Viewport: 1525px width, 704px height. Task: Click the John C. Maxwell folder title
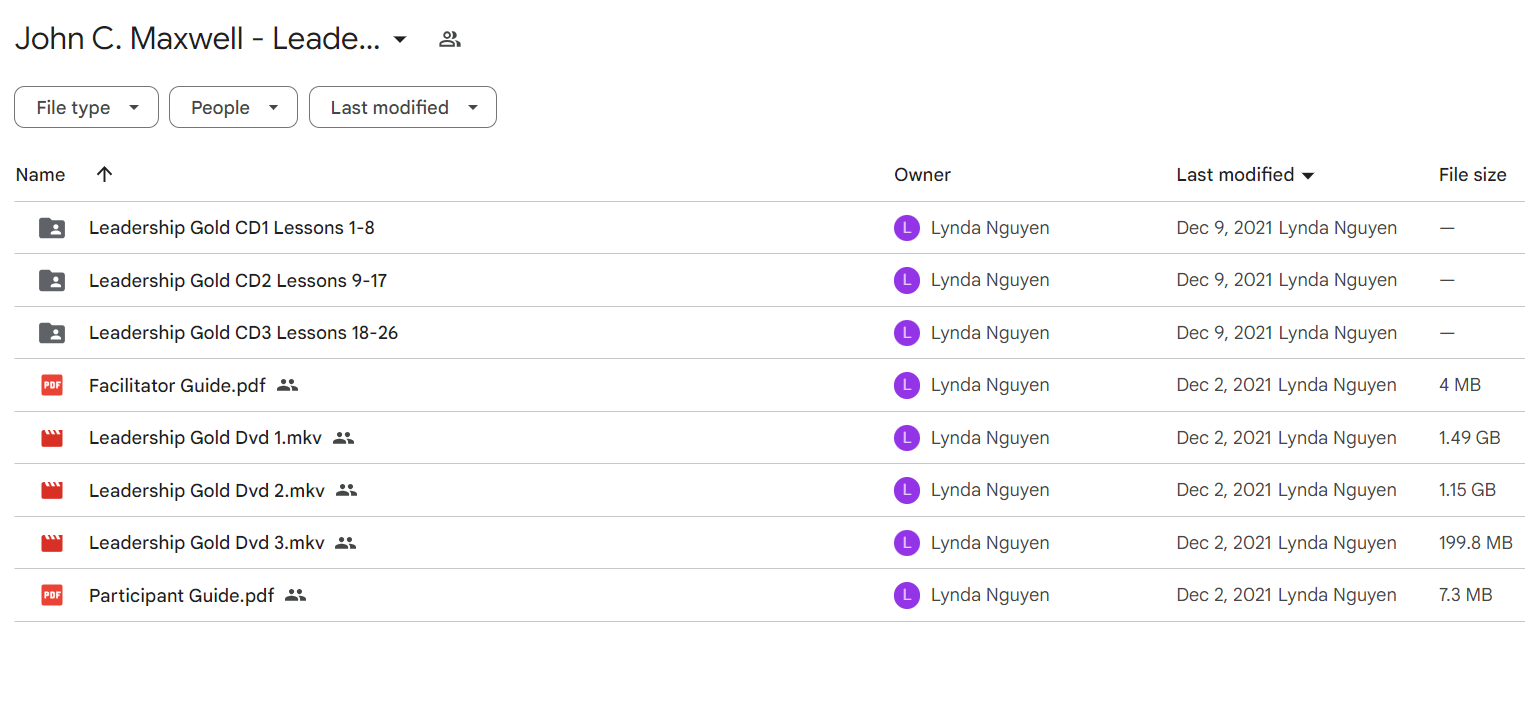197,39
